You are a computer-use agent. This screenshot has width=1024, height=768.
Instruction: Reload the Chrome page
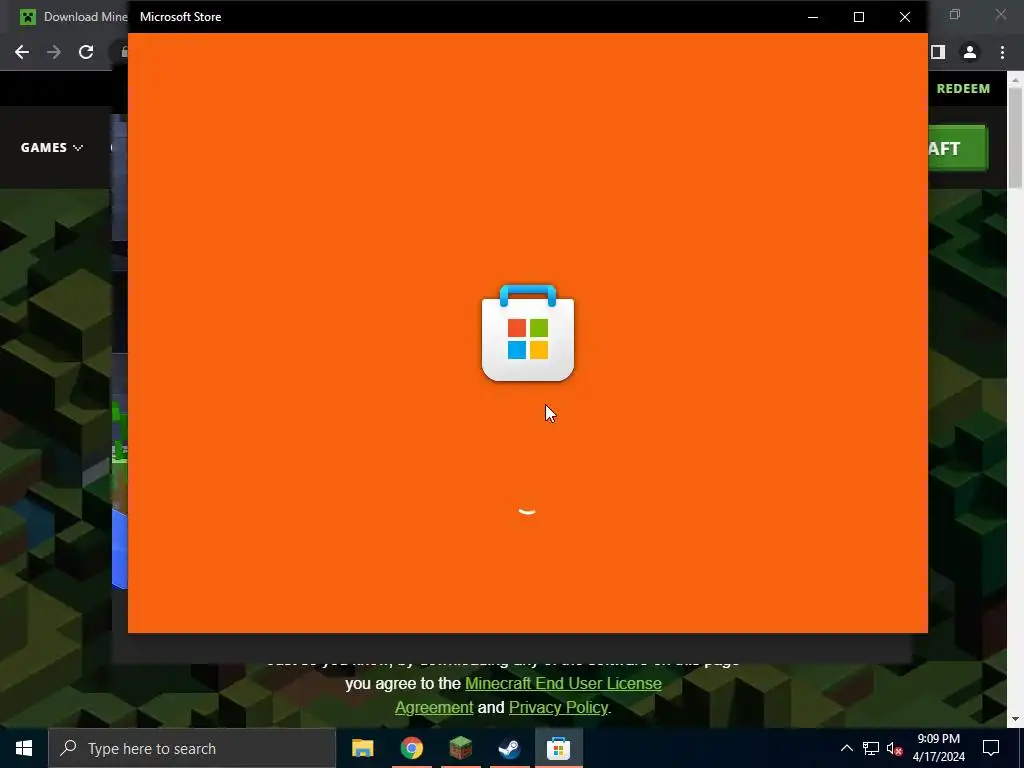pyautogui.click(x=86, y=52)
